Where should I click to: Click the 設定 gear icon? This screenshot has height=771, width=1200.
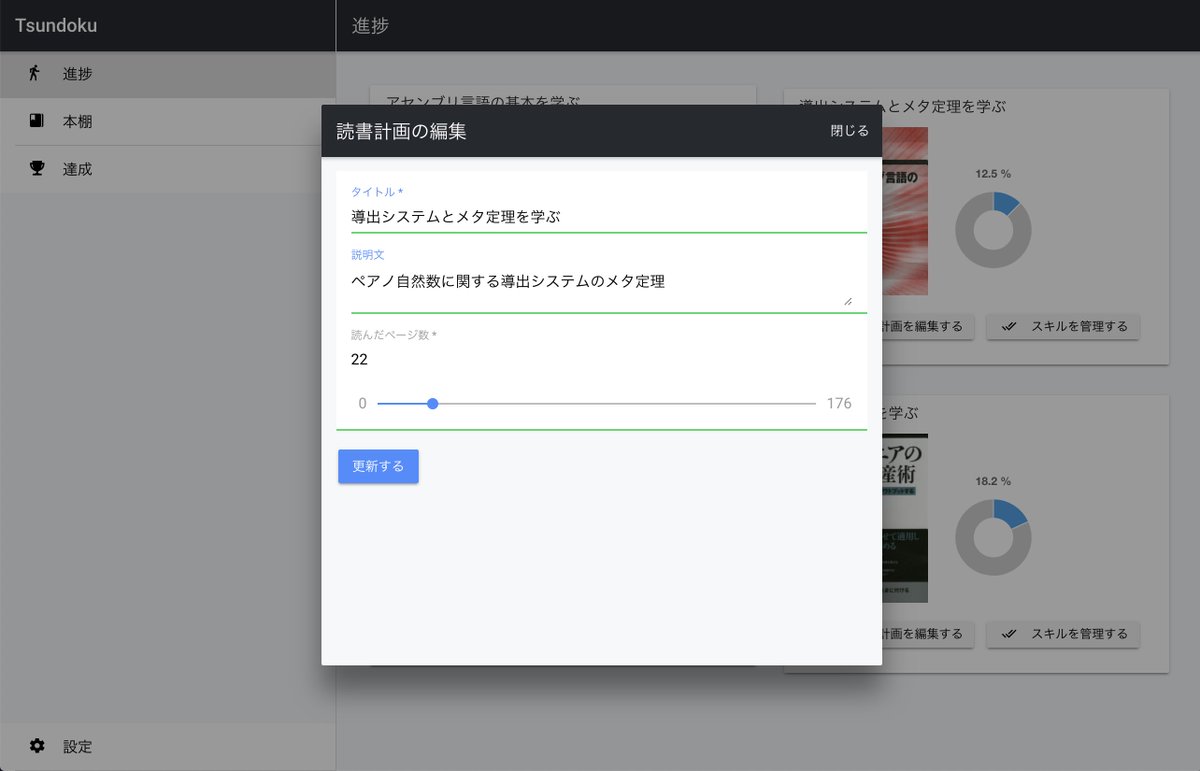pyautogui.click(x=37, y=746)
